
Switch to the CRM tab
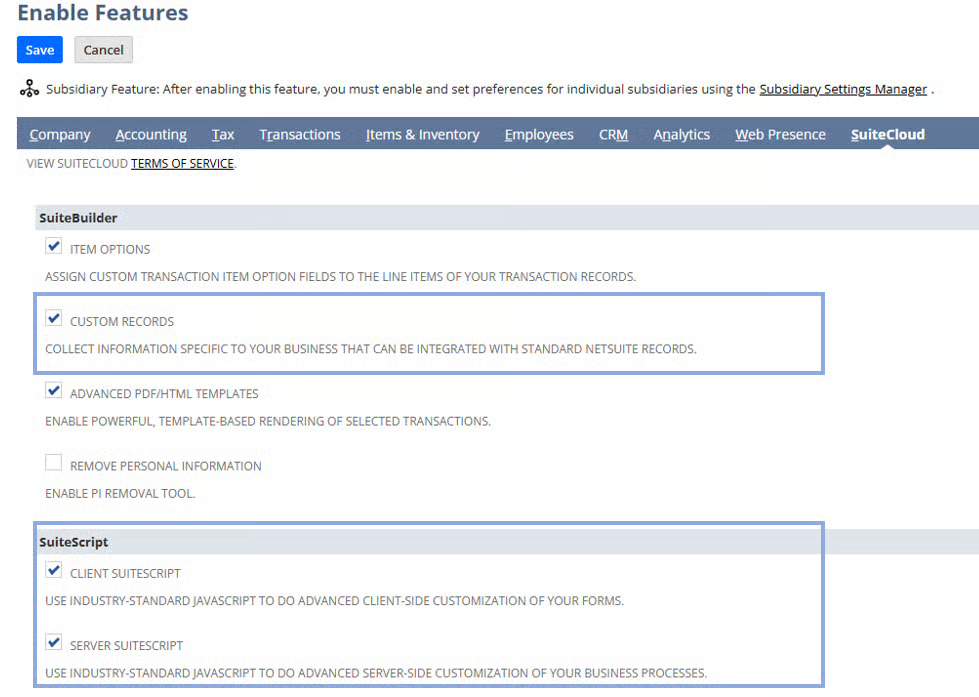[x=613, y=134]
